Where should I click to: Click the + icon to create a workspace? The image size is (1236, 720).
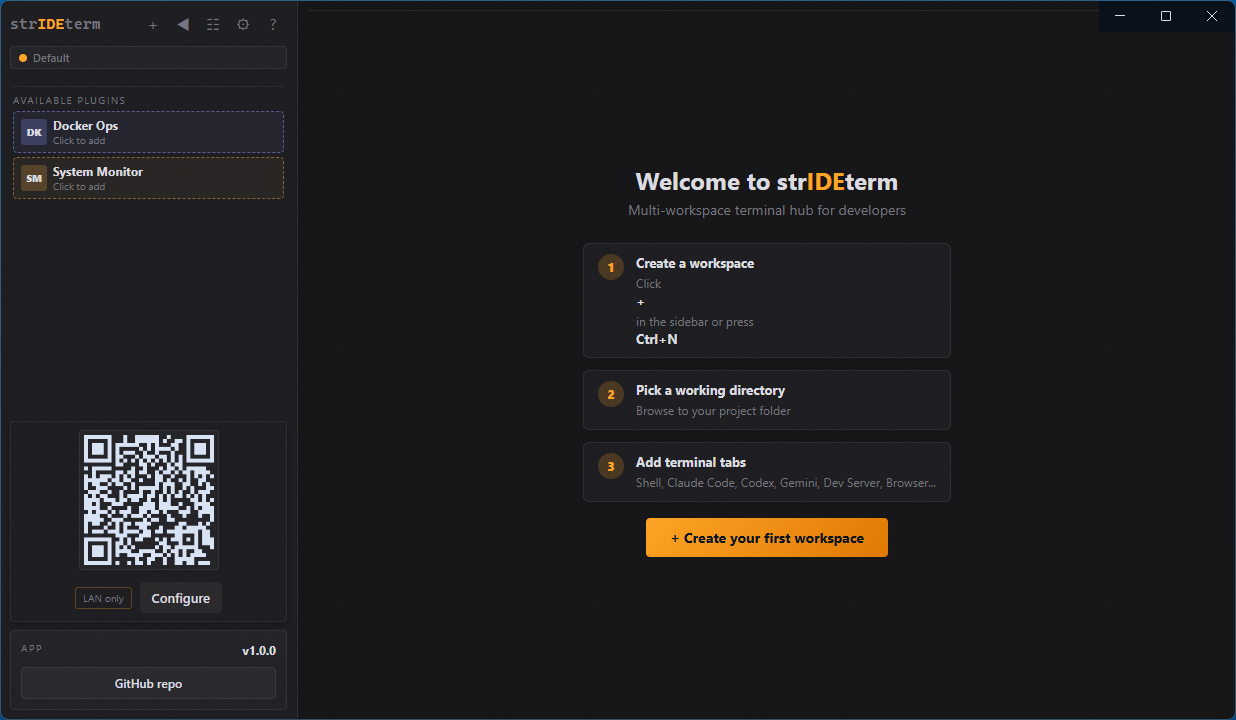152,24
